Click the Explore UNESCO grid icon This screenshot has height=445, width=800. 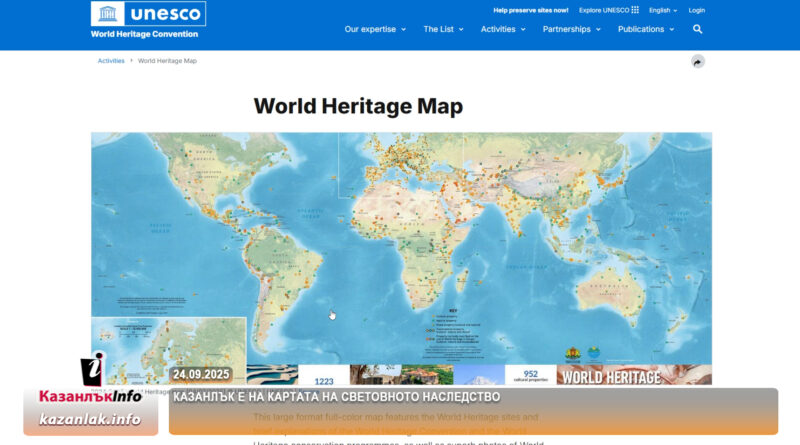635,10
